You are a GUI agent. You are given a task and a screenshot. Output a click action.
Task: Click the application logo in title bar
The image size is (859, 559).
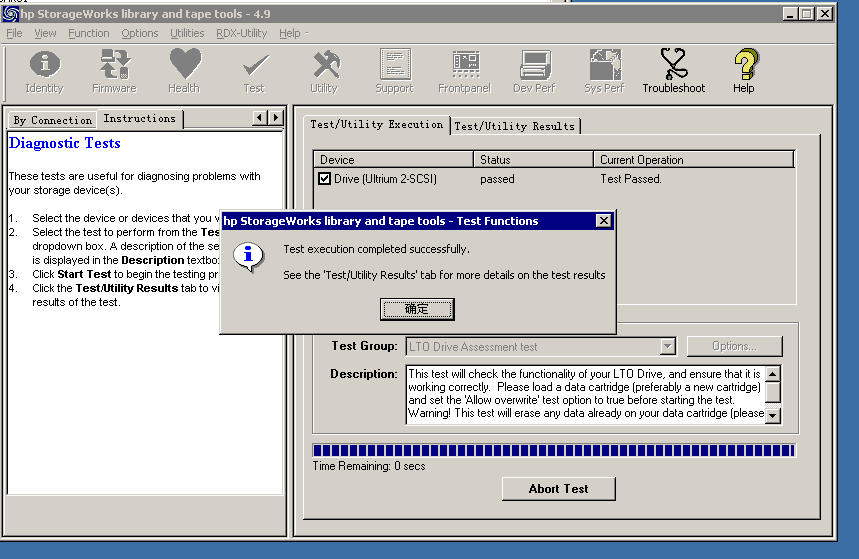tap(10, 13)
